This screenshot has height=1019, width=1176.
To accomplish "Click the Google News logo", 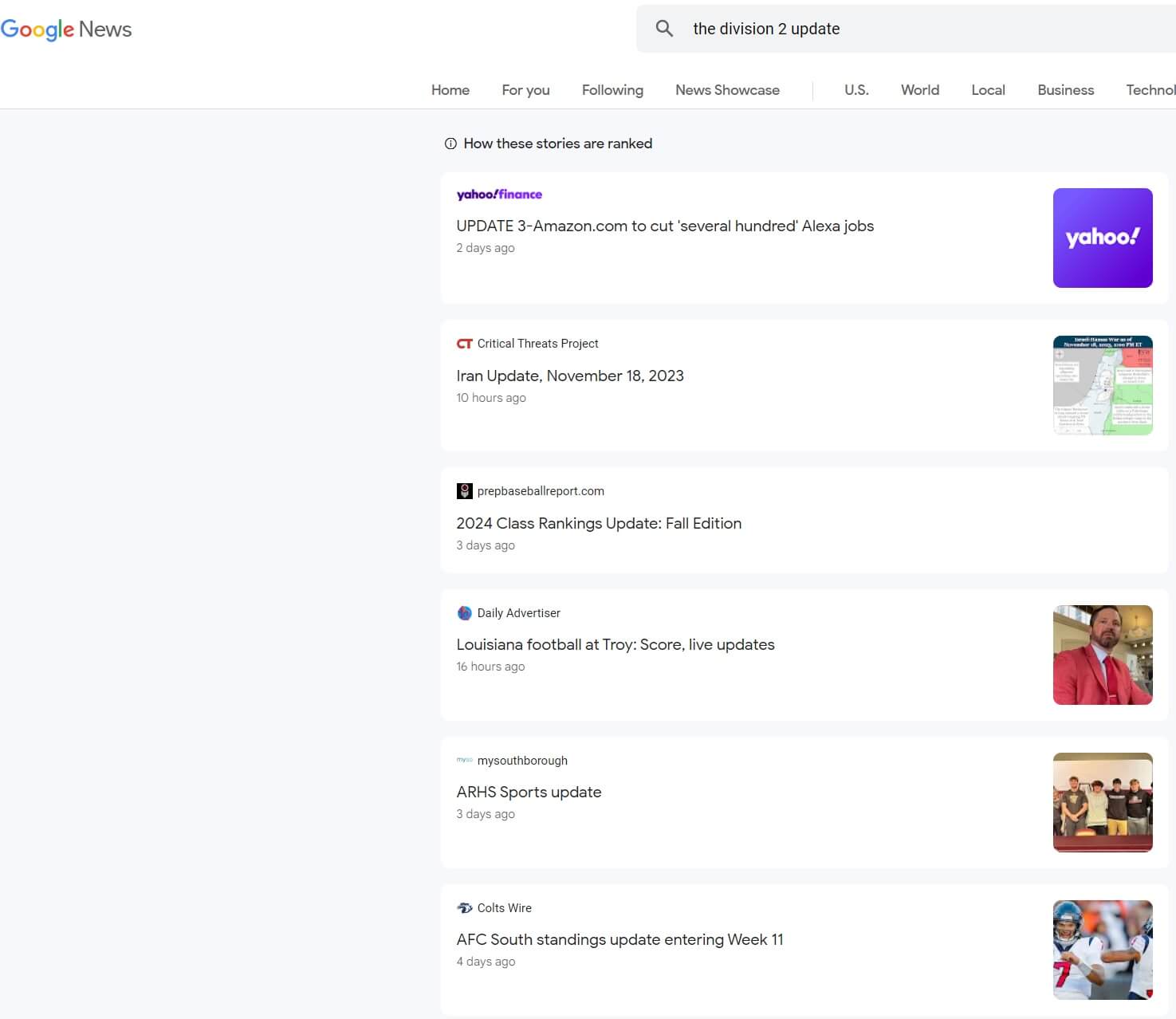I will point(66,30).
